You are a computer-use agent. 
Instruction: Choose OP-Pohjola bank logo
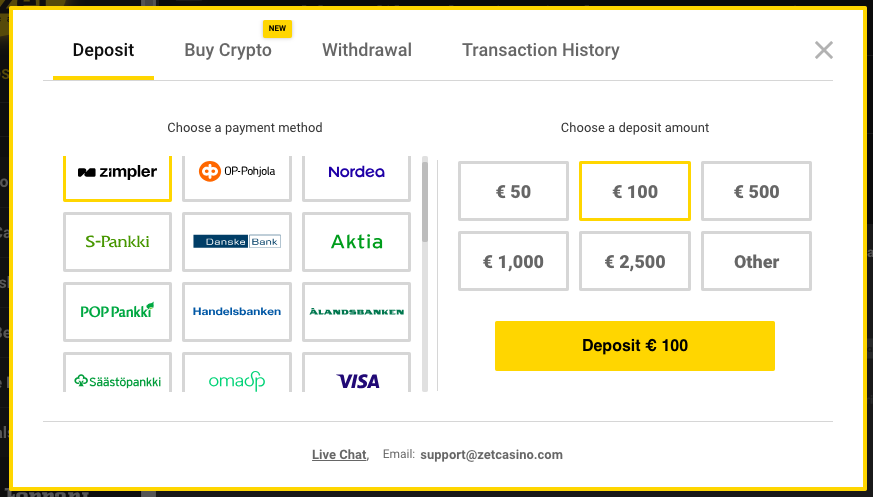(237, 172)
